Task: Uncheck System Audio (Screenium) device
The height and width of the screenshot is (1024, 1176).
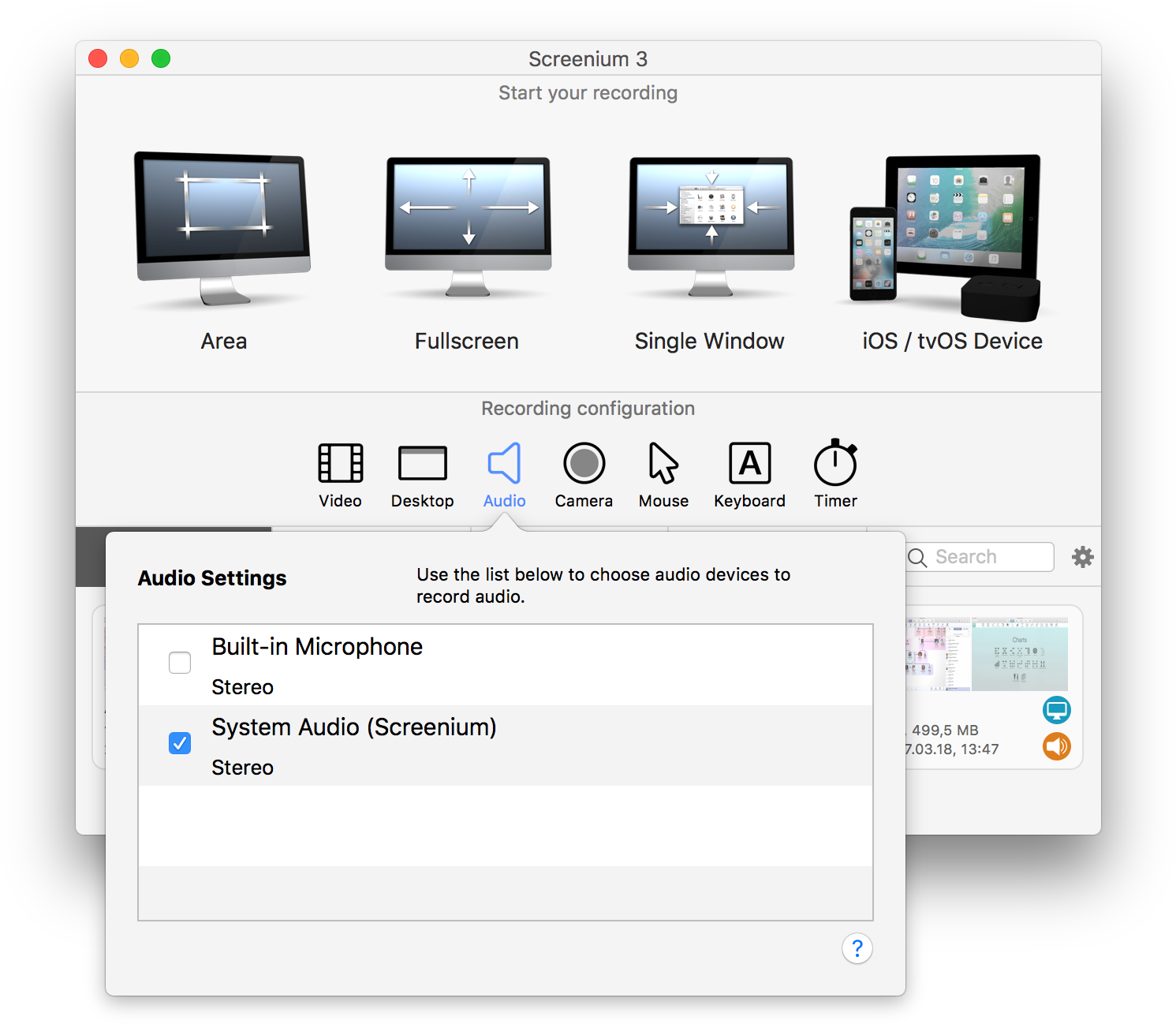Action: (x=180, y=743)
